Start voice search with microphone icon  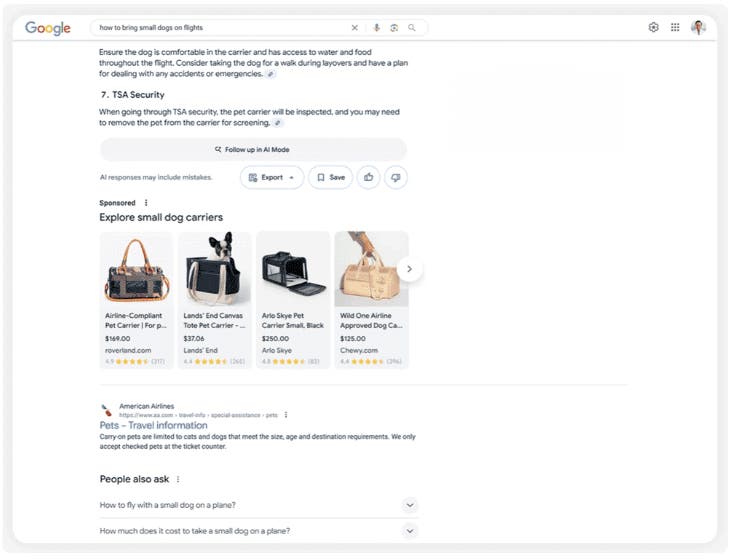pyautogui.click(x=376, y=28)
